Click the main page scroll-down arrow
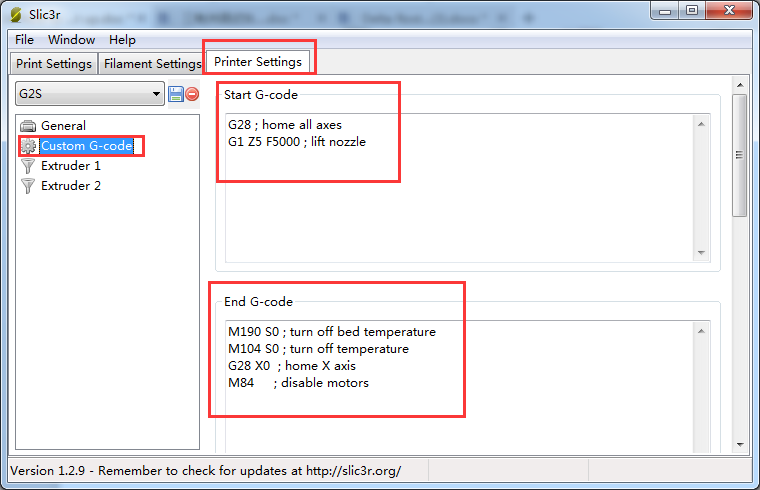Viewport: 760px width, 490px height. click(740, 444)
